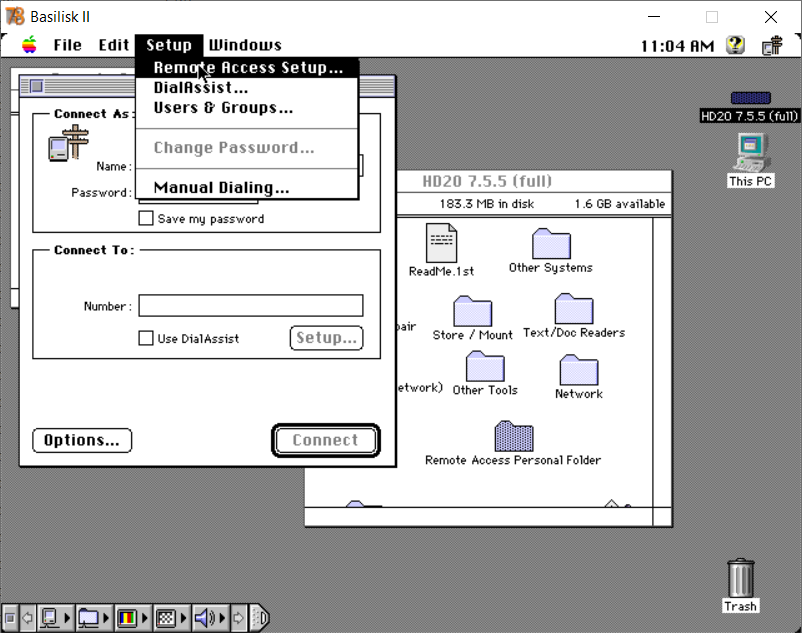802x633 pixels.
Task: Open the monitor resolution Control Strip module
Action: pyautogui.click(x=171, y=618)
